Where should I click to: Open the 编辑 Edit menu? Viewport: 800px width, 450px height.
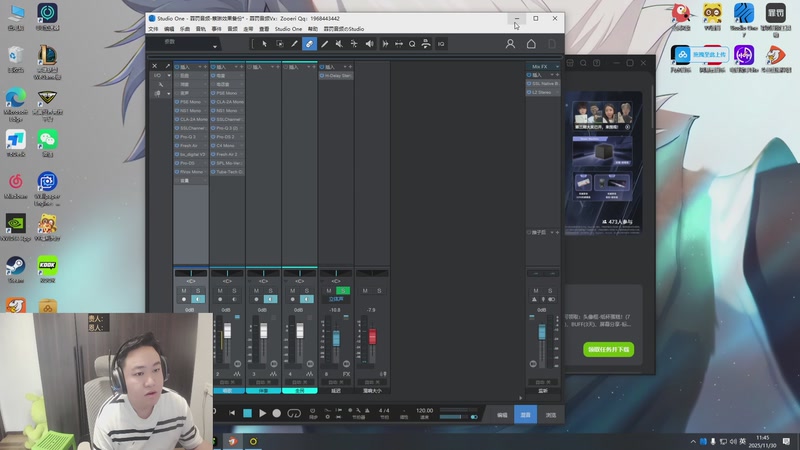[169, 29]
